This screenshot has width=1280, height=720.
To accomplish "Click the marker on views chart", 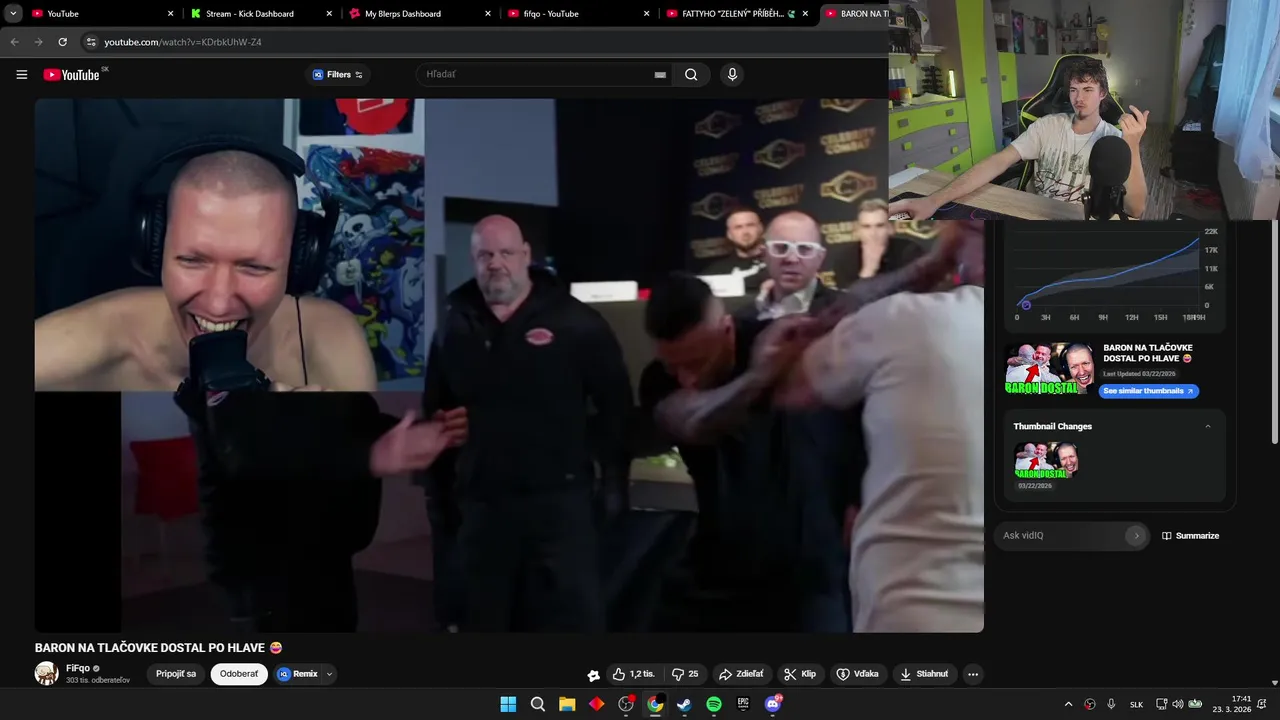I will point(1026,305).
